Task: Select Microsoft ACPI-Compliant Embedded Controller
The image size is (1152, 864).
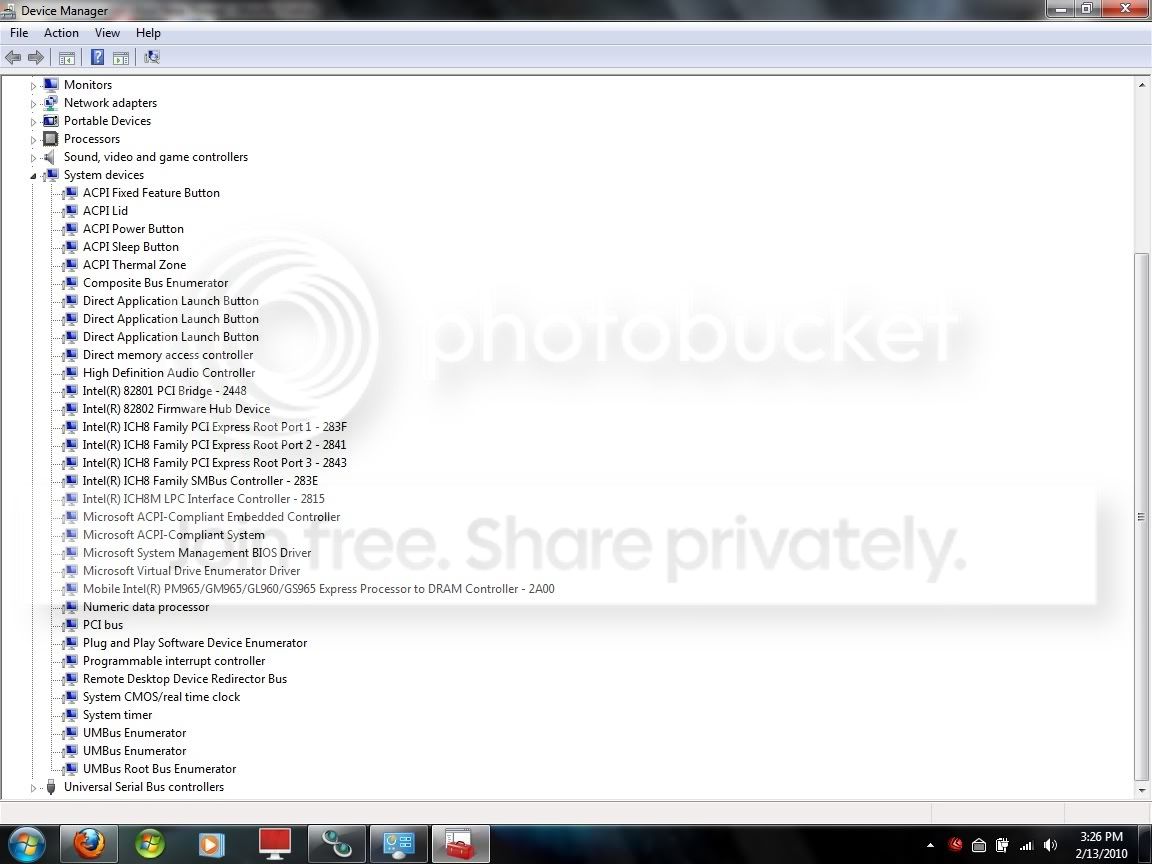Action: [212, 517]
